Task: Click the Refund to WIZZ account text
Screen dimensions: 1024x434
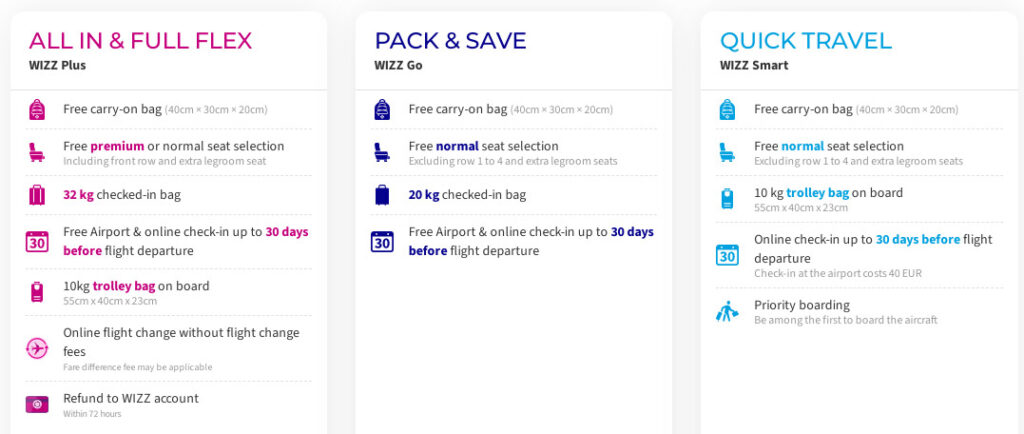Action: 130,398
